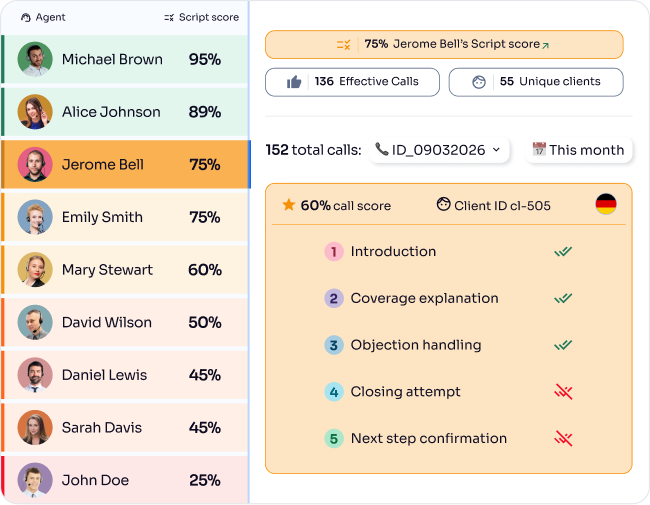Open Jerome Bell's Script score arrow link
Image resolution: width=650 pixels, height=505 pixels.
coord(546,45)
